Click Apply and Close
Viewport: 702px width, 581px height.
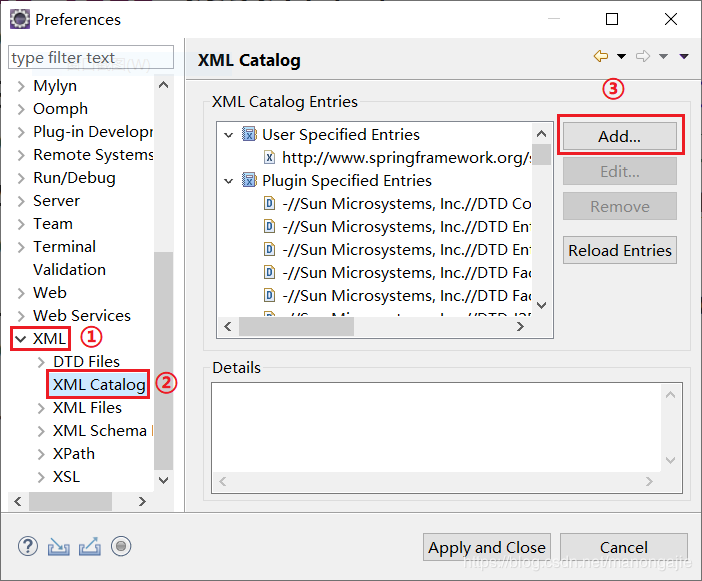[487, 547]
